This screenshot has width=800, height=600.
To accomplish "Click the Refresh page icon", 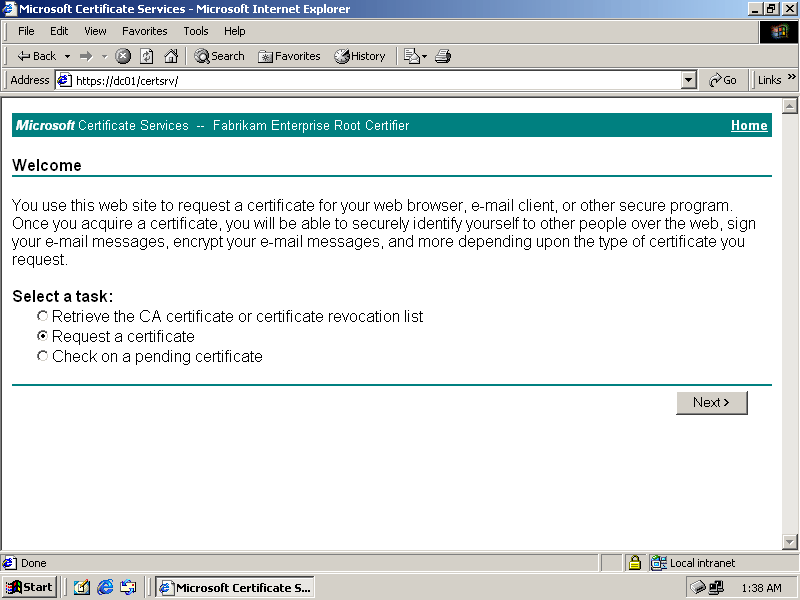I will pyautogui.click(x=147, y=56).
